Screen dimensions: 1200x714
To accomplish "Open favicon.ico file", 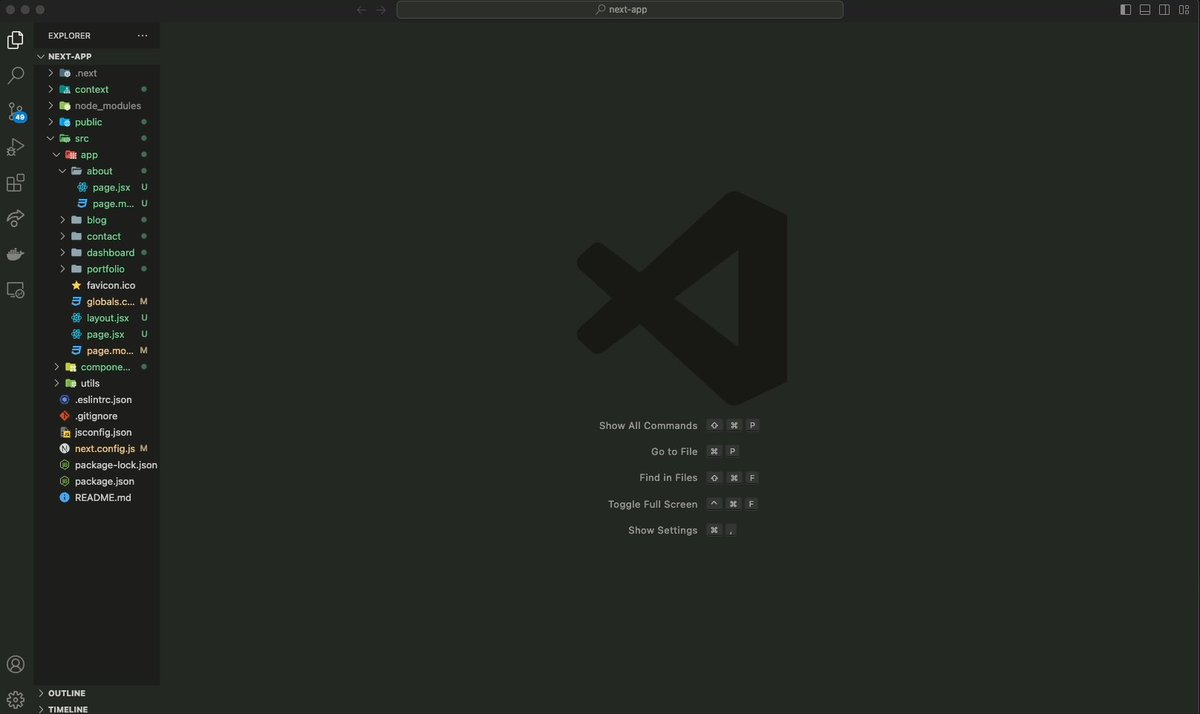I will click(x=97, y=285).
